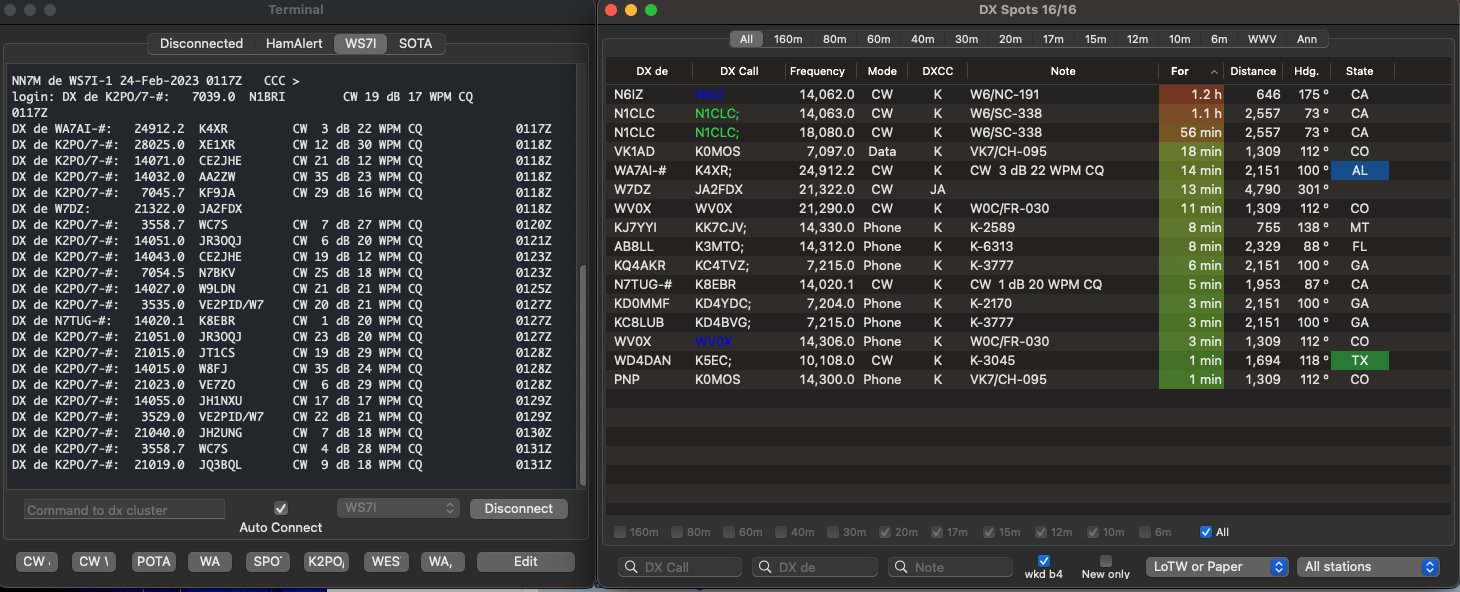Uncheck the All bands checkbox

(x=1206, y=532)
